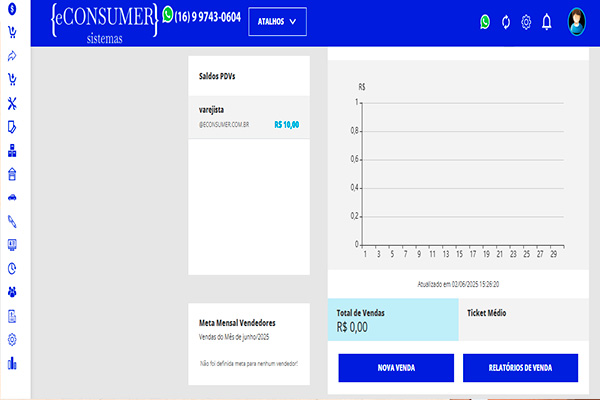Click the NOVA VENDA button
Screen dimensions: 600x400
[397, 368]
